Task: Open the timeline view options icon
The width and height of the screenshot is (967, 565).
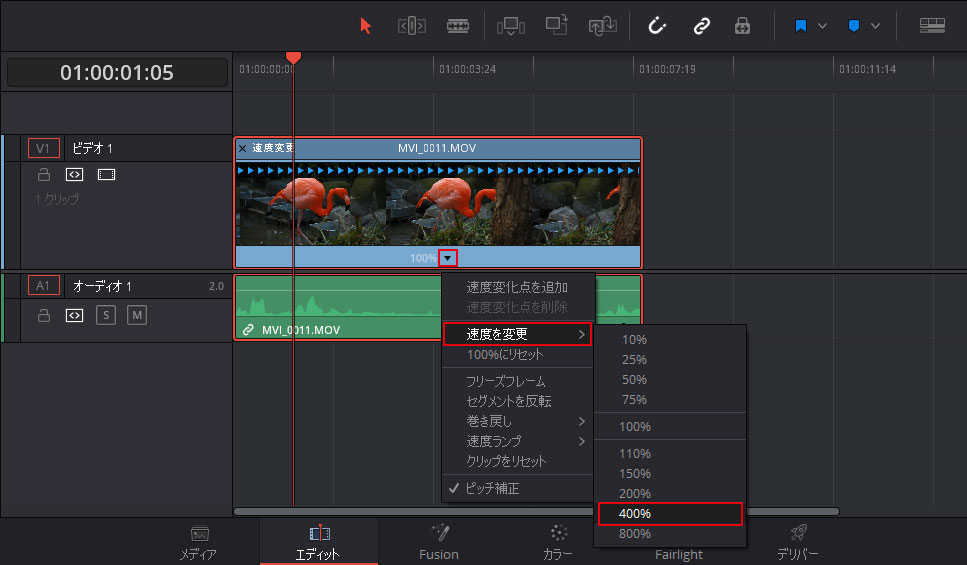Action: pos(932,25)
